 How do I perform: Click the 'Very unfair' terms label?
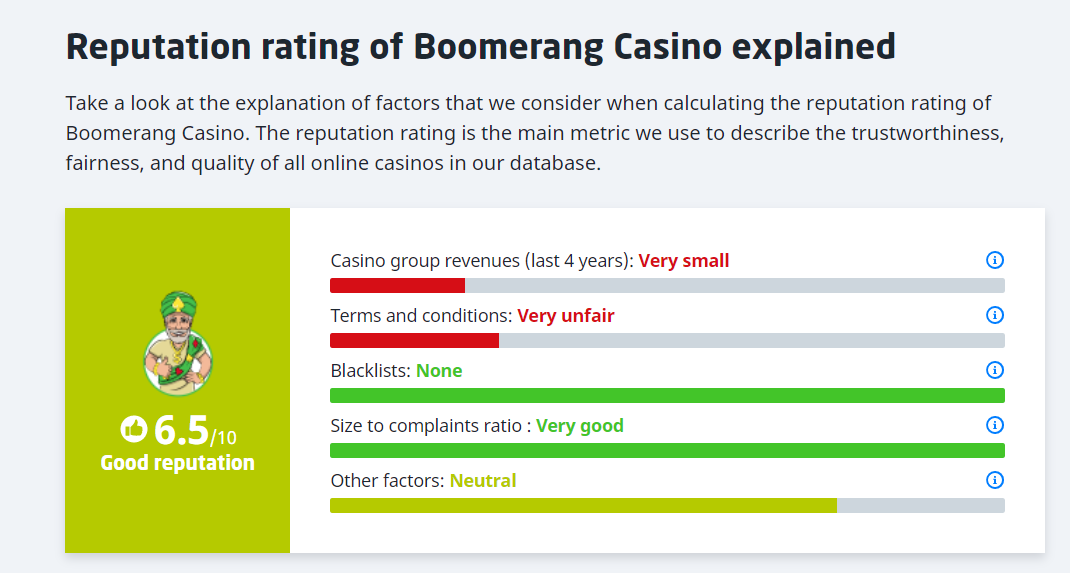tap(566, 316)
